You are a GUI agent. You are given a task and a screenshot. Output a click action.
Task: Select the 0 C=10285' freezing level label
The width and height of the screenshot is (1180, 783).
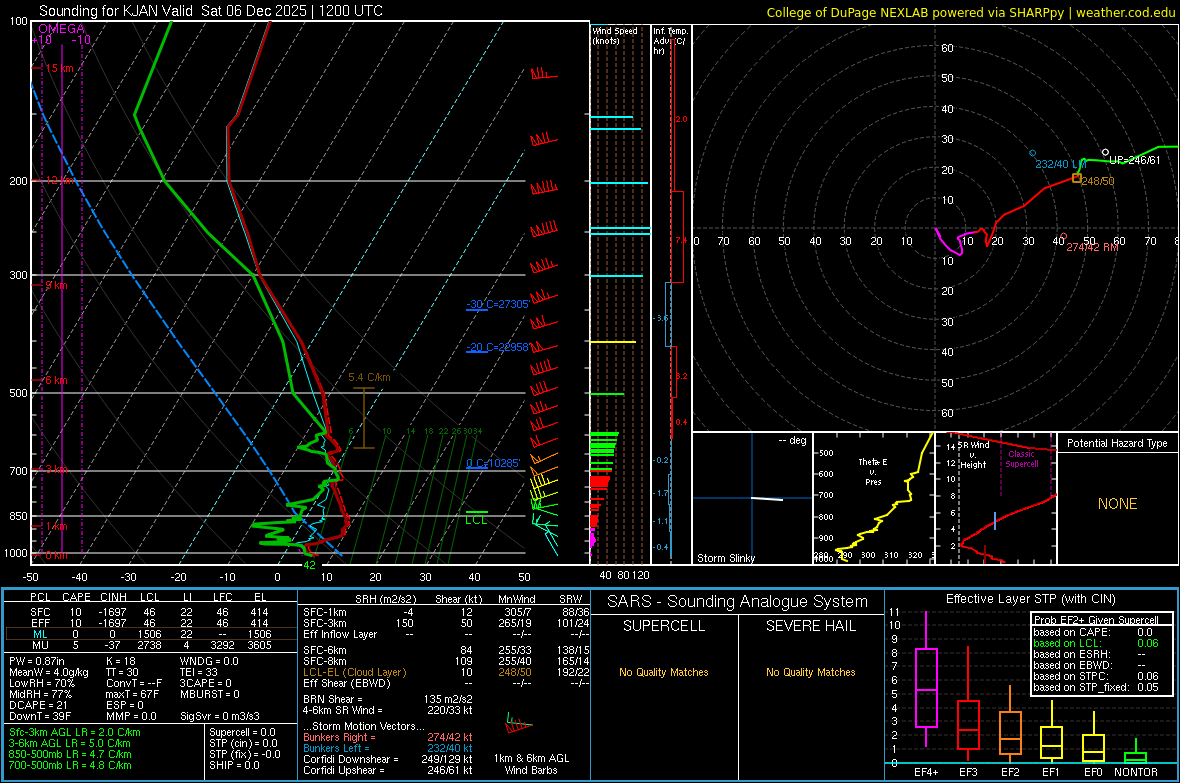coord(493,463)
